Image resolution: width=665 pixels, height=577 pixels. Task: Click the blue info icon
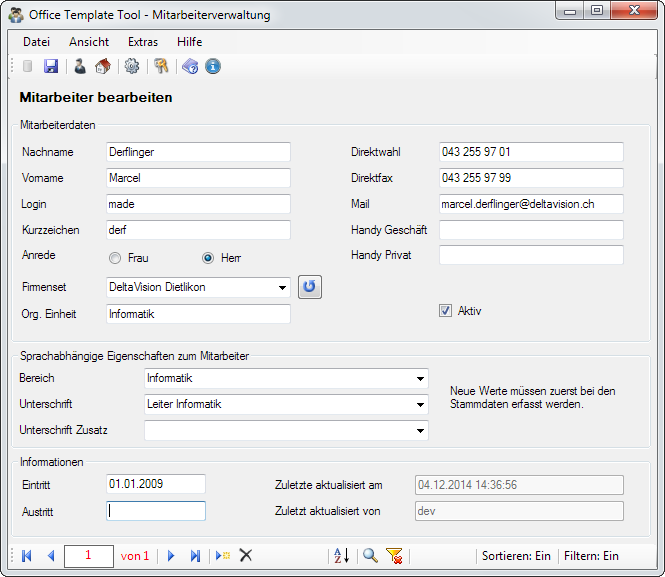pyautogui.click(x=213, y=67)
